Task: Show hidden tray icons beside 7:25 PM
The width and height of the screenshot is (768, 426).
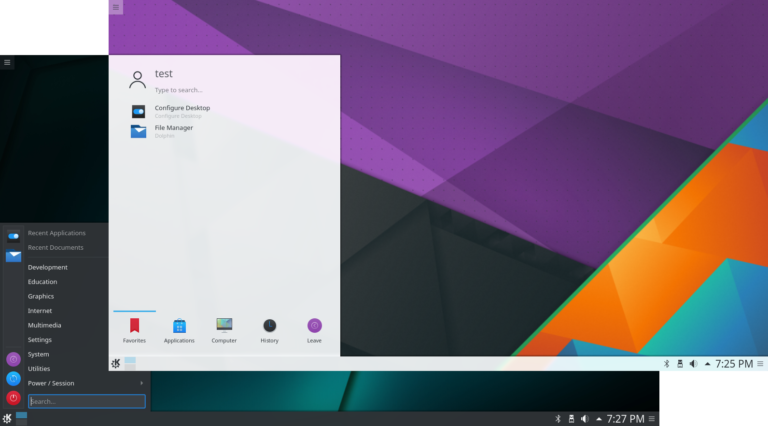Action: point(708,363)
